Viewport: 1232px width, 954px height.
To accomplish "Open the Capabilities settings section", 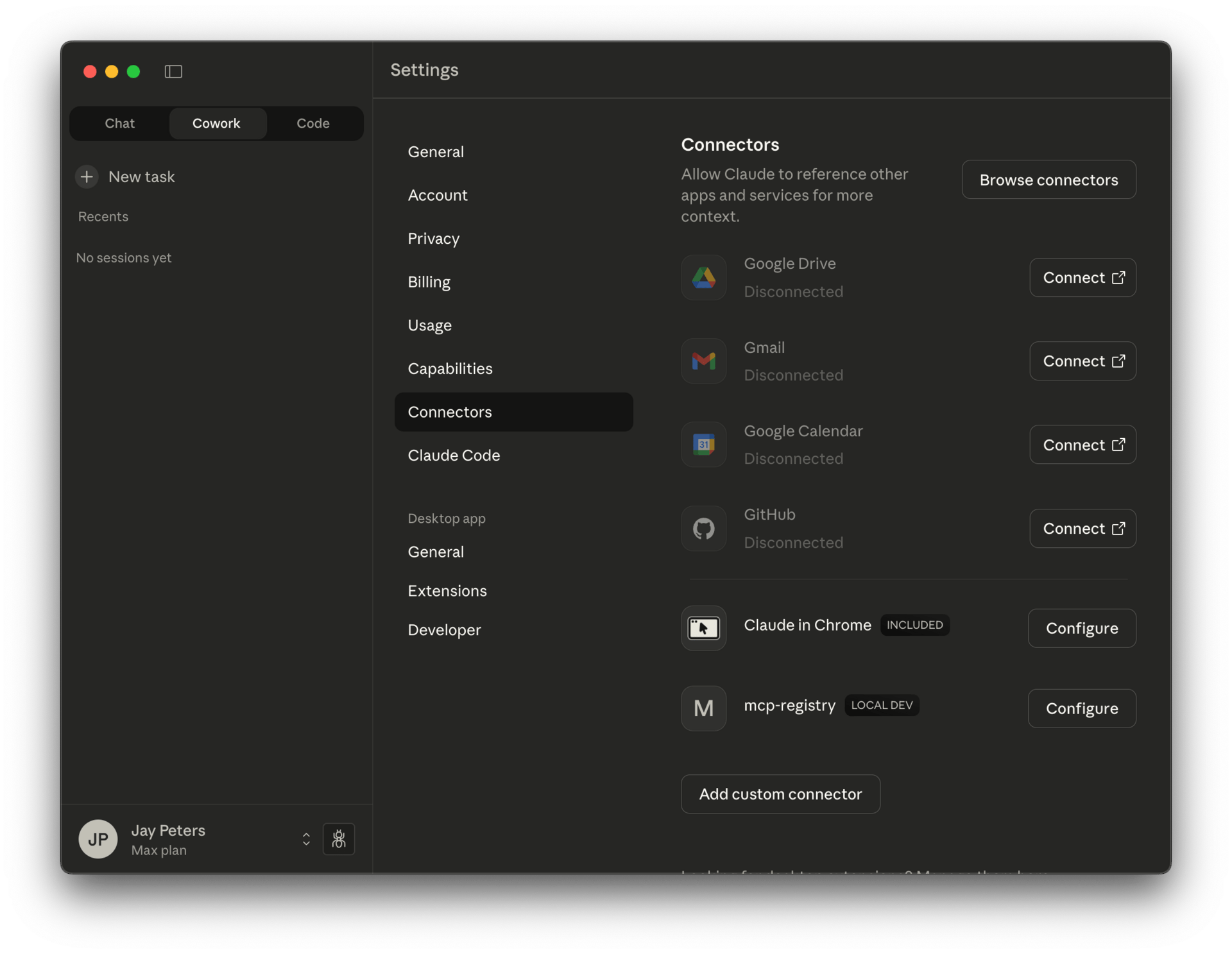I will pyautogui.click(x=450, y=369).
